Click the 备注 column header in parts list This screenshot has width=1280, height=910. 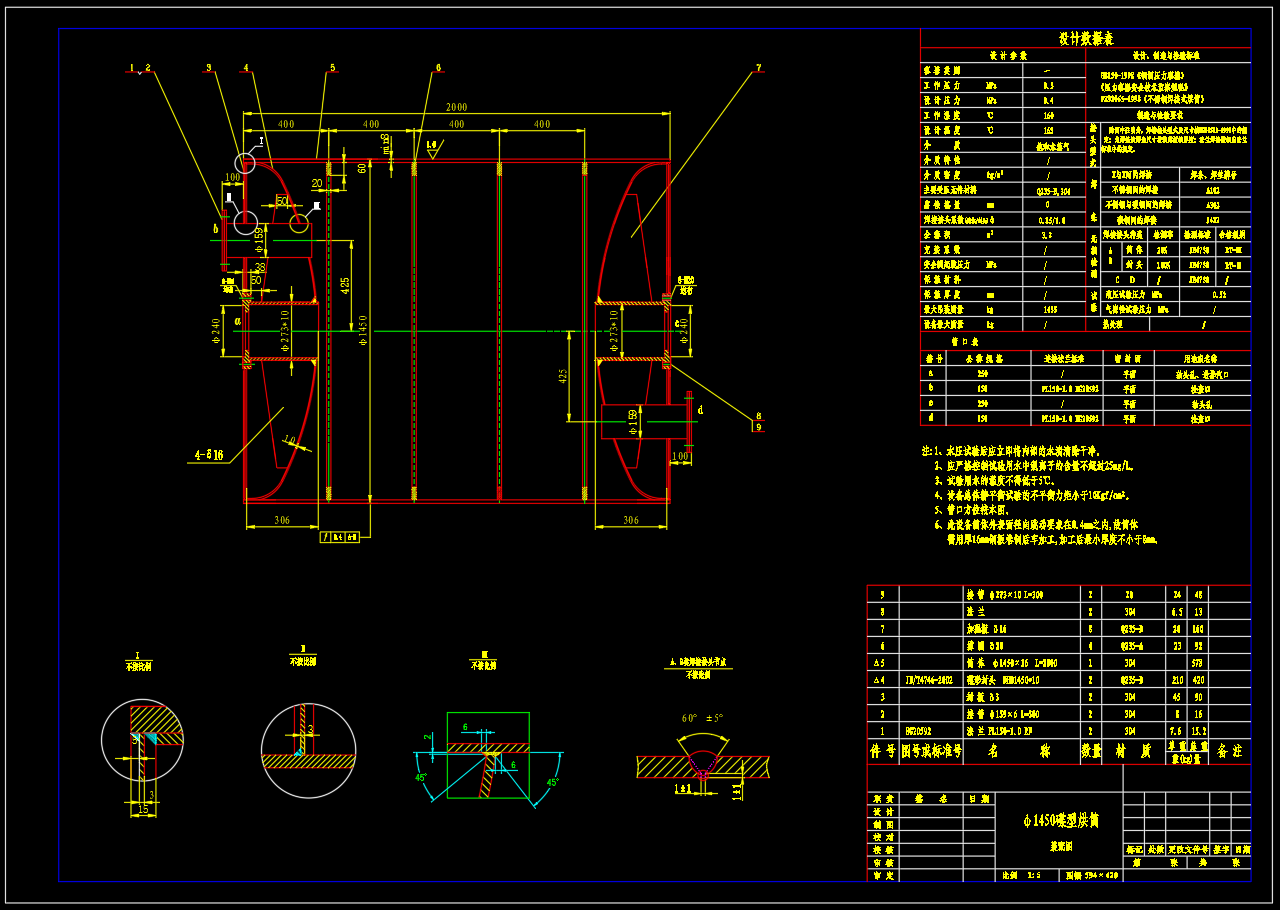pos(1230,750)
